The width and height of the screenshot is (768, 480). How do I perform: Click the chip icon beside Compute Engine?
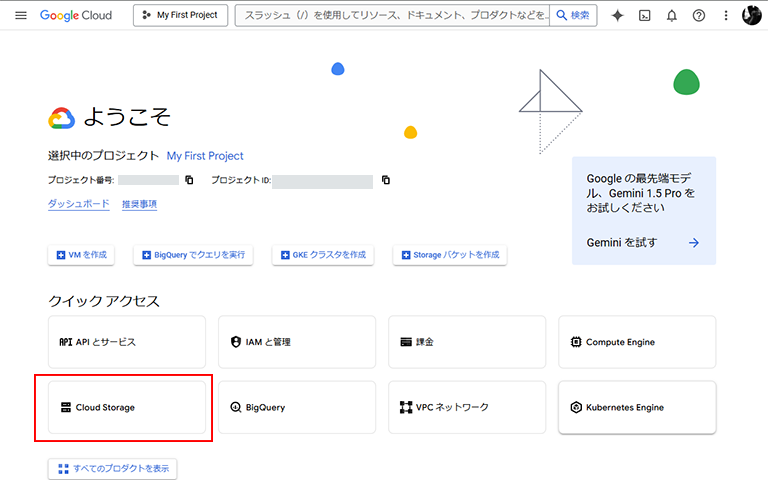point(576,342)
